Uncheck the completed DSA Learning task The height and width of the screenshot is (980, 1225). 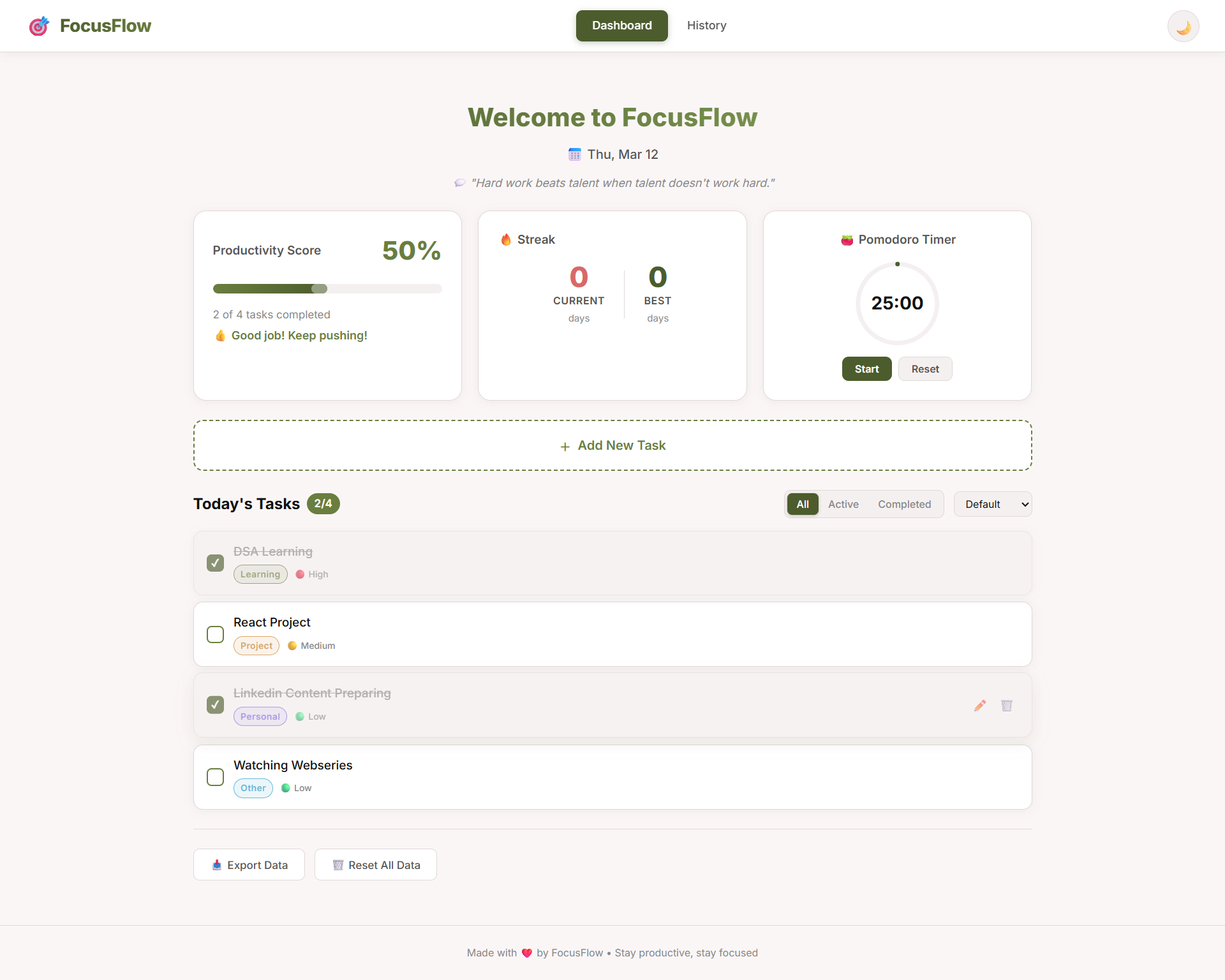coord(215,563)
